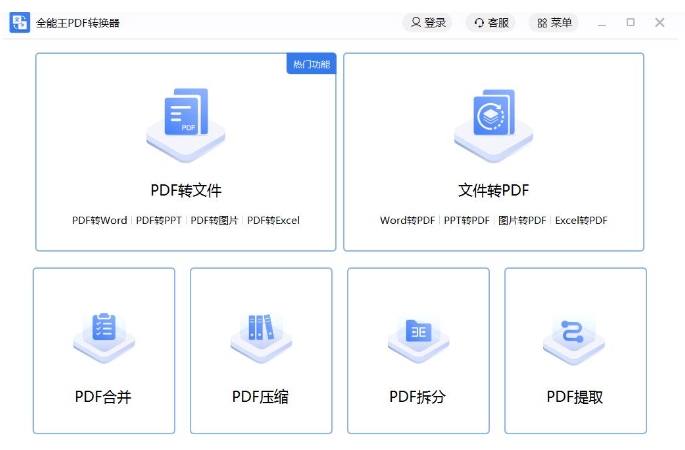The image size is (685, 450).
Task: Minimize the converter window
Action: (x=602, y=23)
